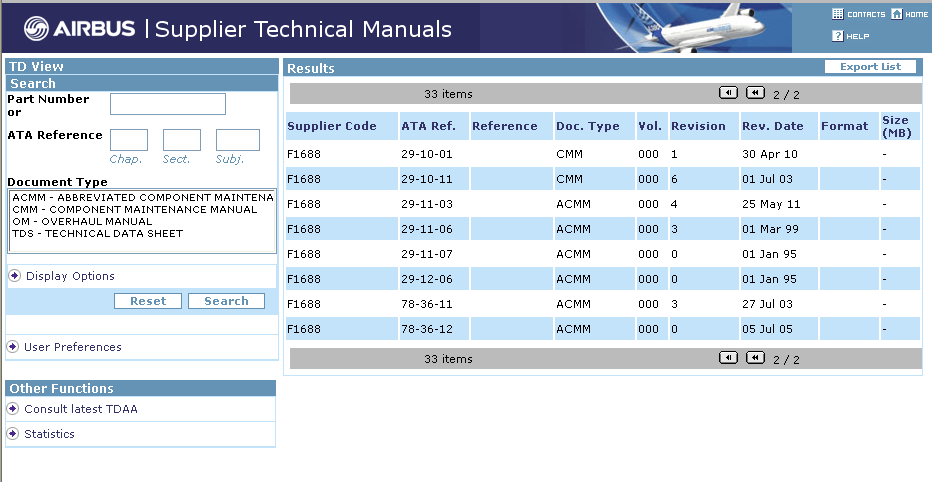The height and width of the screenshot is (482, 932).
Task: Click the TD View panel header
Action: click(x=142, y=66)
